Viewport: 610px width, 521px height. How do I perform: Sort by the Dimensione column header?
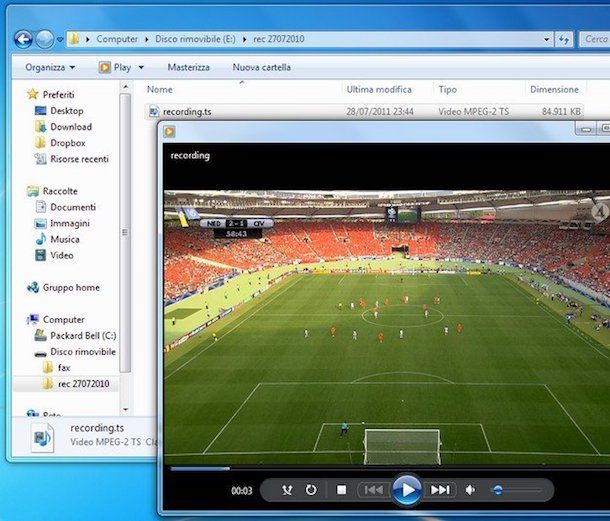[x=554, y=89]
